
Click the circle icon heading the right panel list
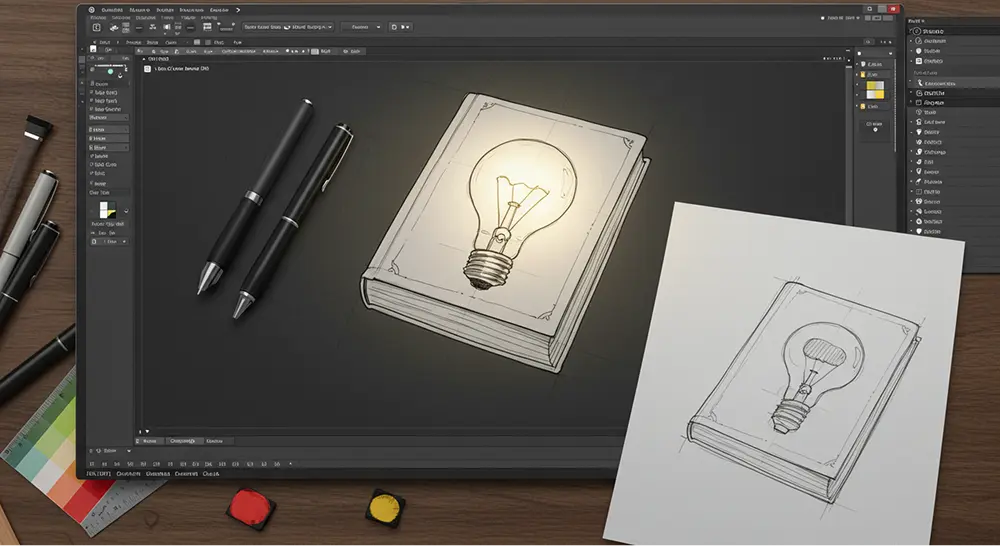point(917,32)
